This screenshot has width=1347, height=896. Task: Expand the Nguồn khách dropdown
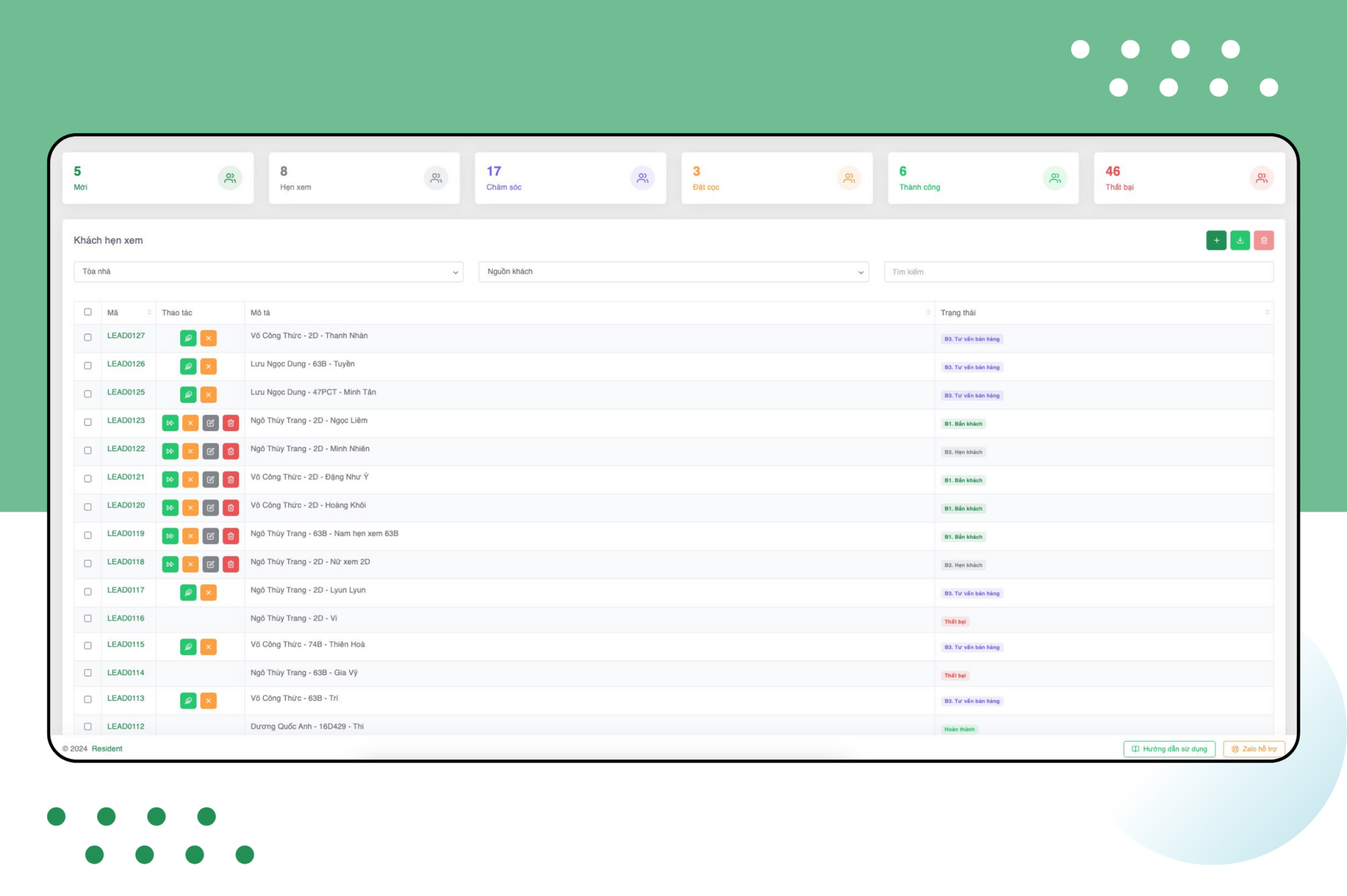click(x=673, y=272)
